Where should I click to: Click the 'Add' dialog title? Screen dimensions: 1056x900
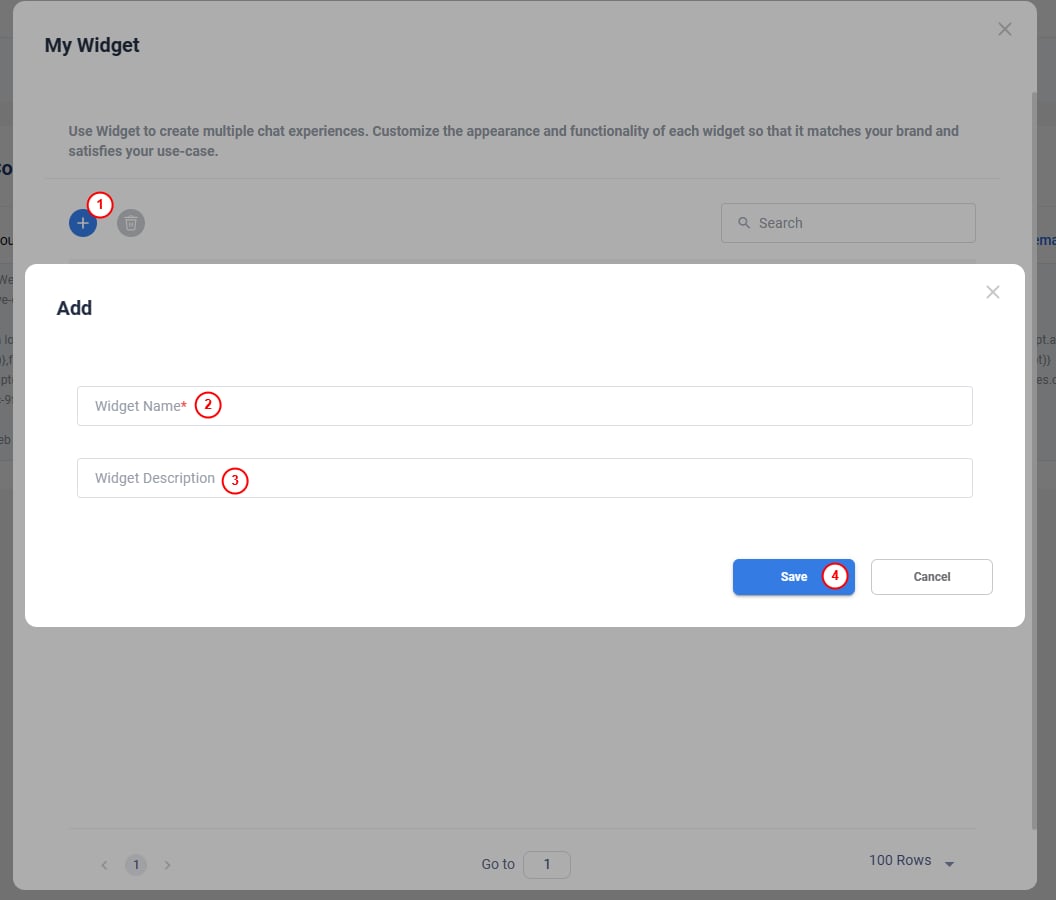(x=74, y=308)
